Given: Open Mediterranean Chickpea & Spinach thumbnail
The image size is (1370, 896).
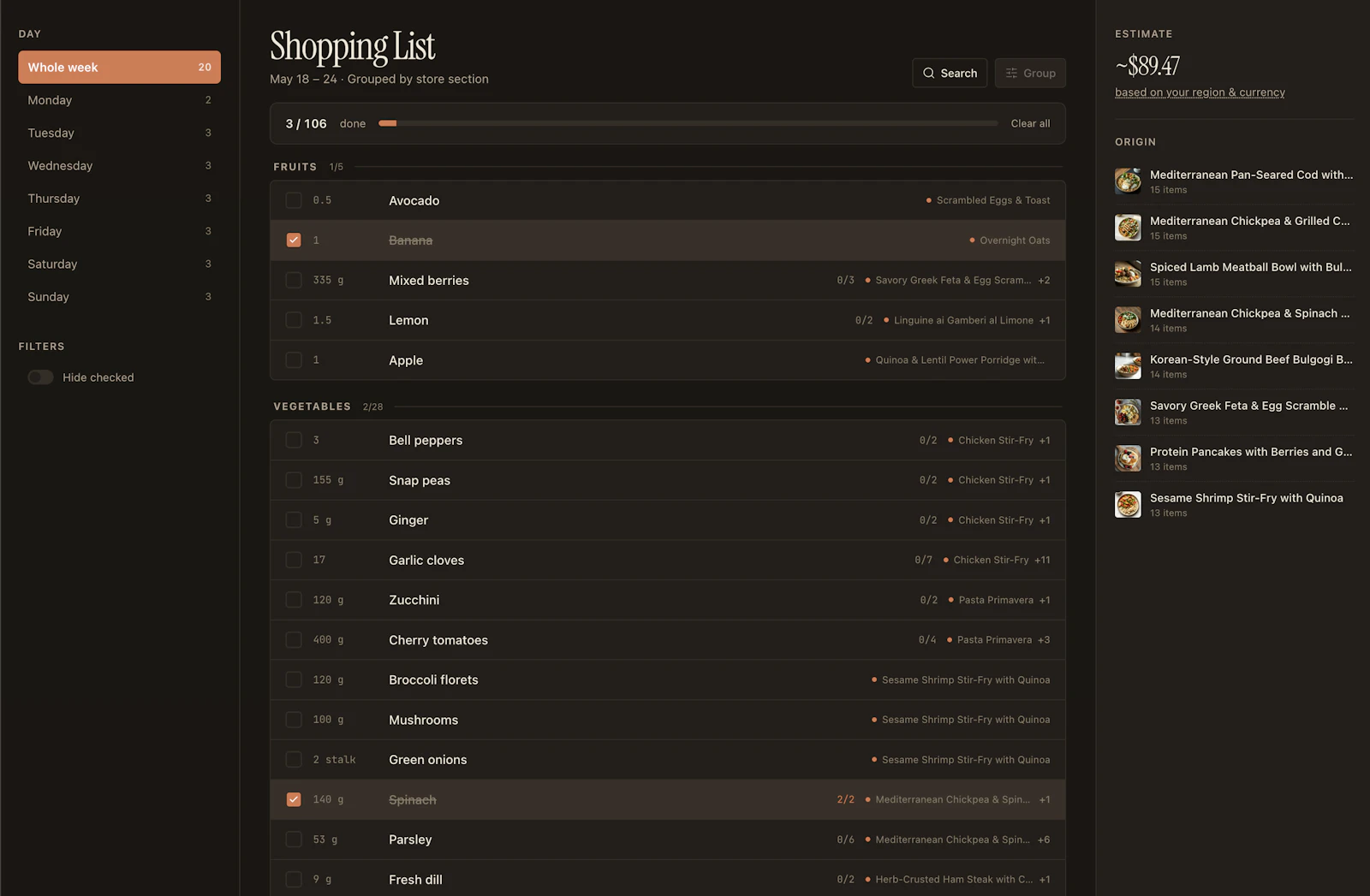Looking at the screenshot, I should click(1128, 320).
